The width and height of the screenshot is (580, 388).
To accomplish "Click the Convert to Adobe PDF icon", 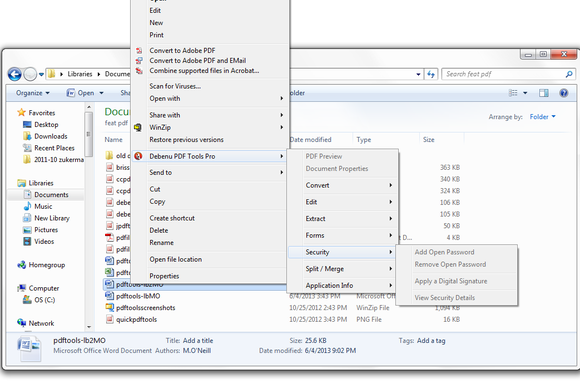I will click(x=139, y=51).
